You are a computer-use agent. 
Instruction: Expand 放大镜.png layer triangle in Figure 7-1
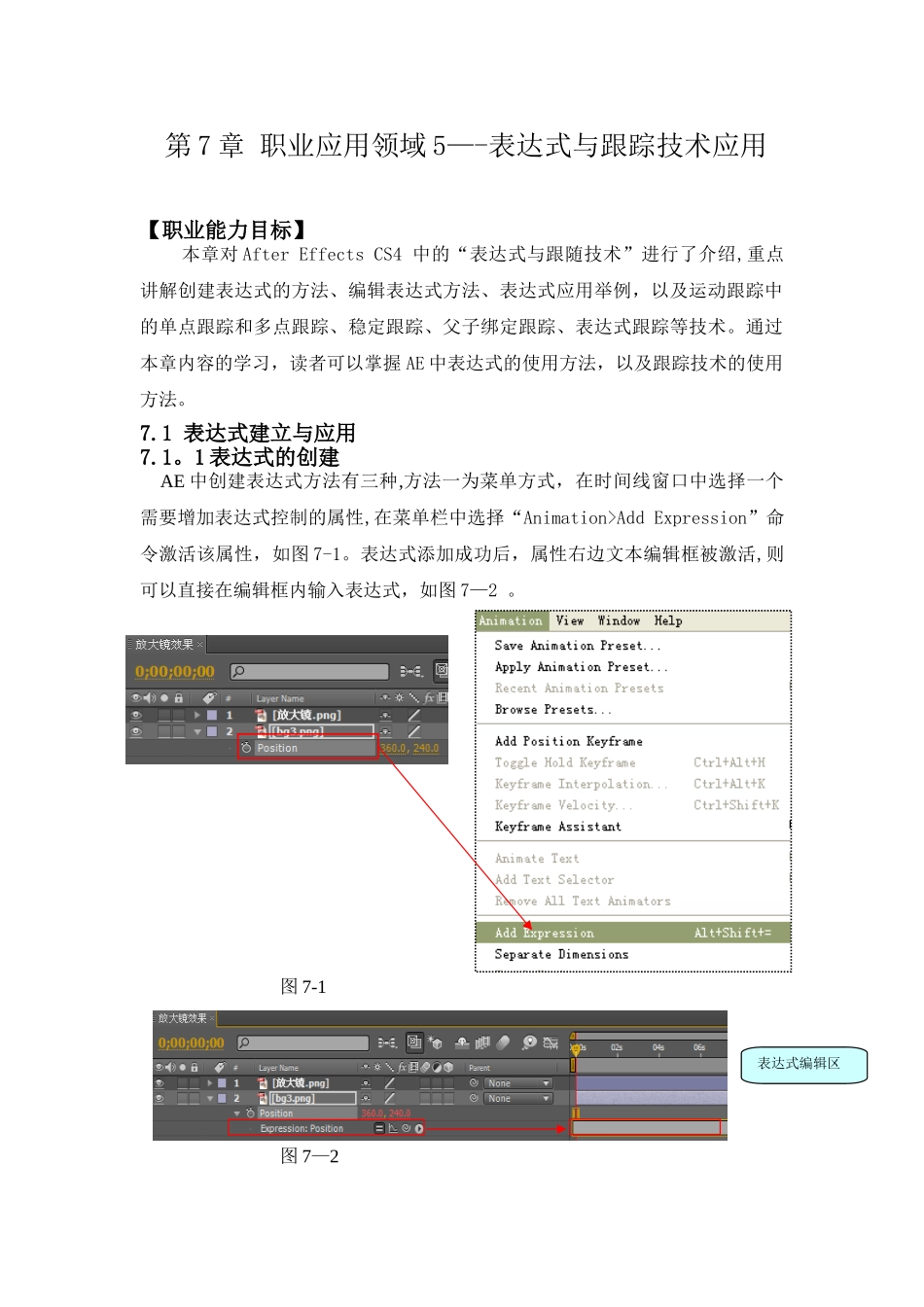[x=197, y=716]
